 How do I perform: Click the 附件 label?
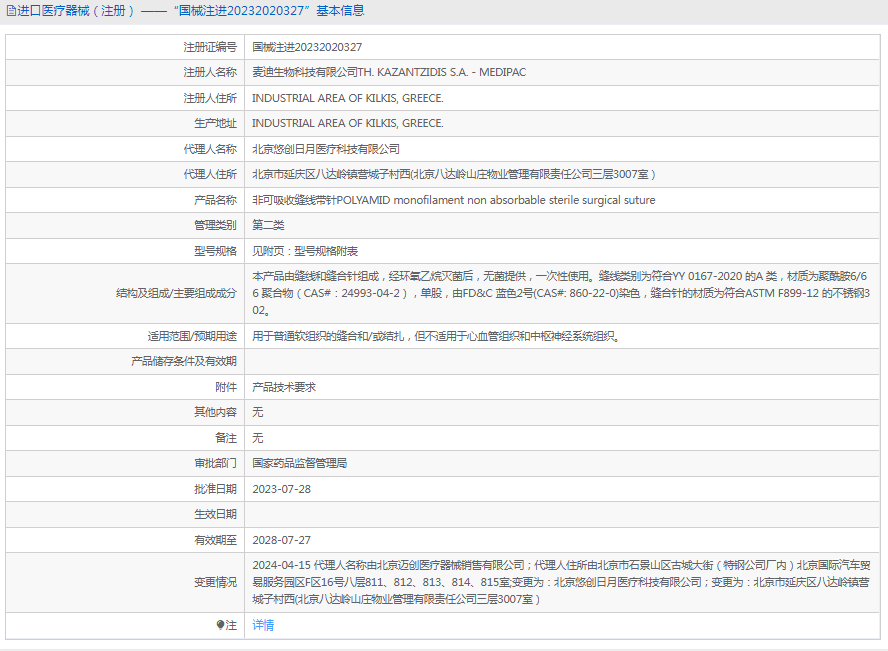[x=225, y=387]
